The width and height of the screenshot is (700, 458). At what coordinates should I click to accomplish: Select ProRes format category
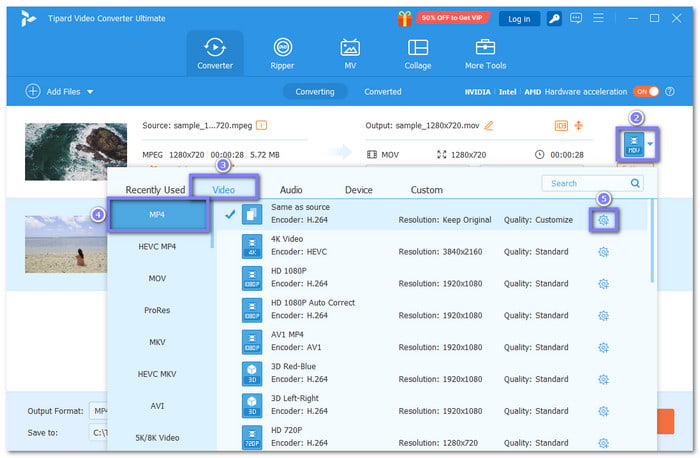click(157, 310)
